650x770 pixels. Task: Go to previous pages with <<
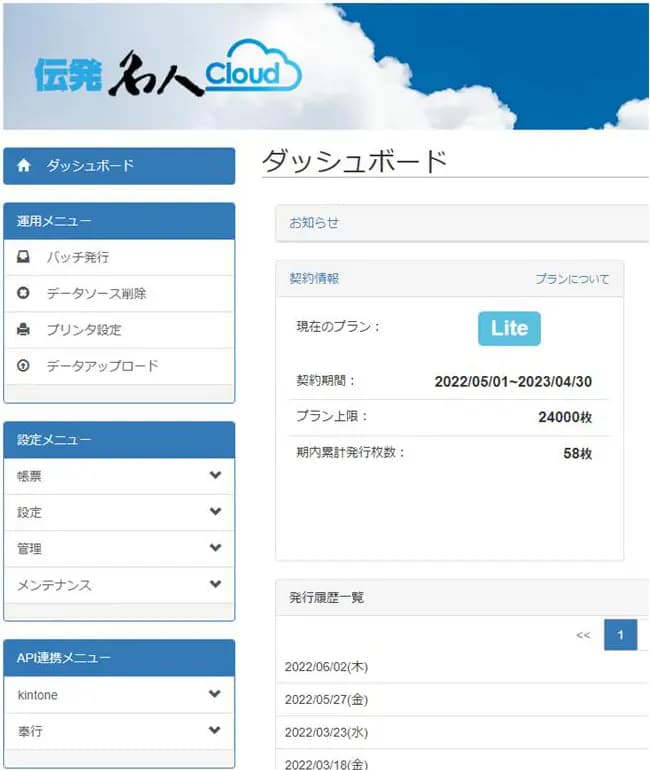583,635
